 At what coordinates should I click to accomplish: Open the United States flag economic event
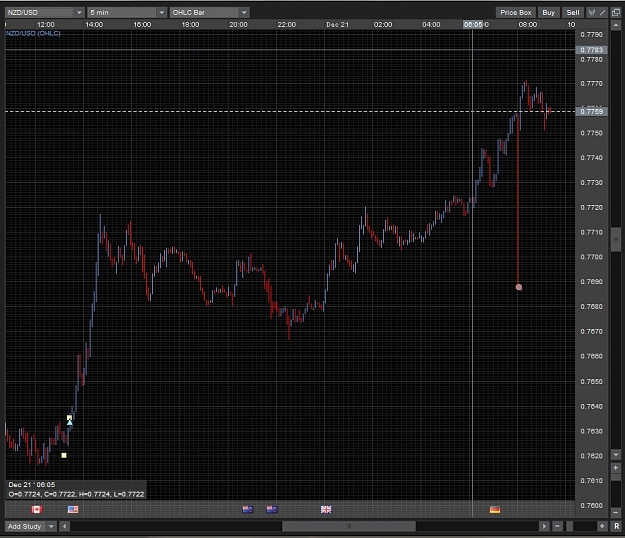pyautogui.click(x=73, y=509)
